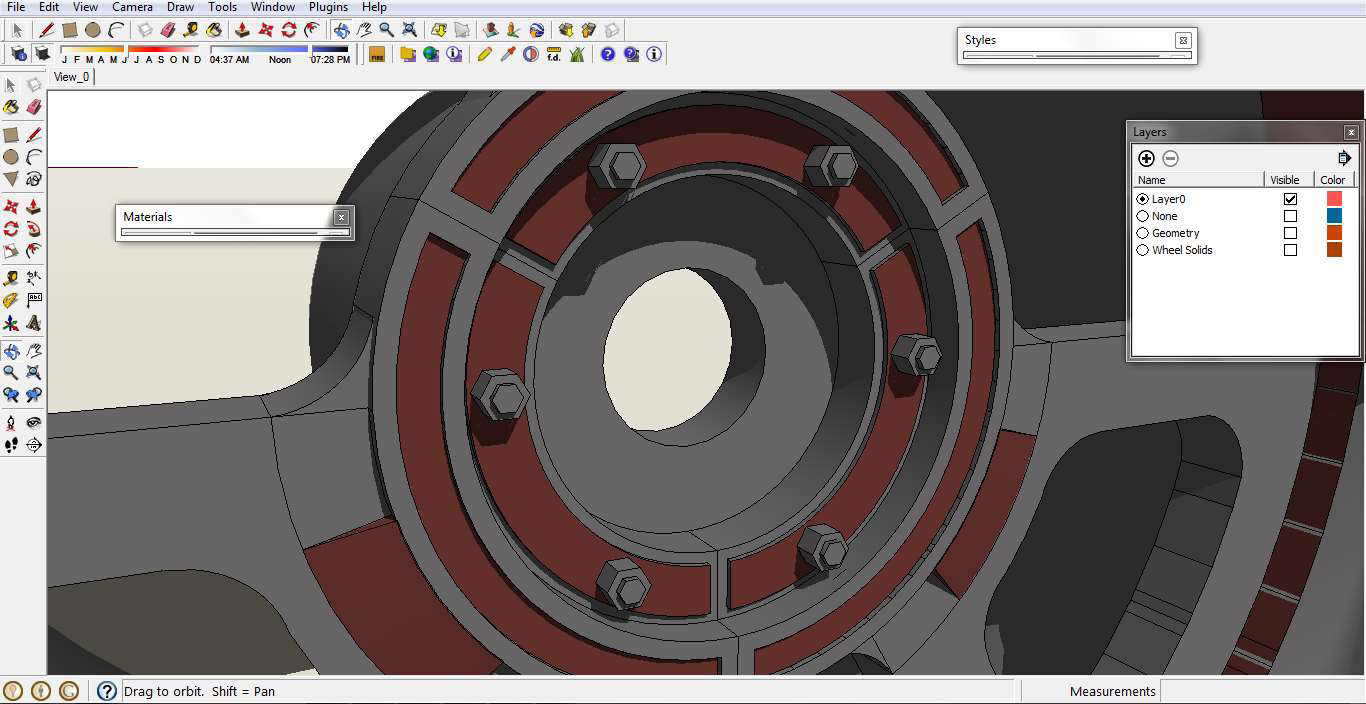1366x704 pixels.
Task: Select the Dimension tool
Action: (34, 277)
